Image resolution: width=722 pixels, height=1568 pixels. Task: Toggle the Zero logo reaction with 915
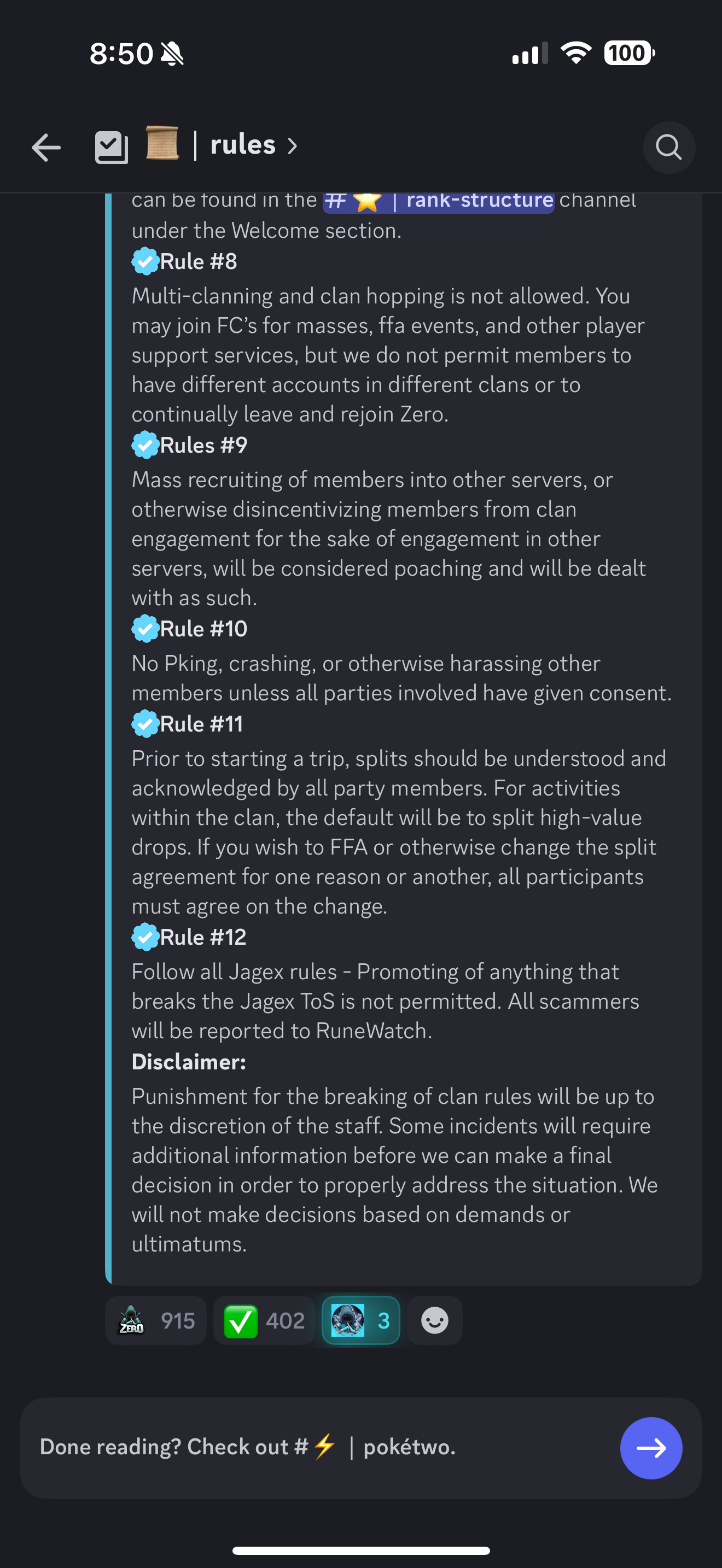[156, 1320]
